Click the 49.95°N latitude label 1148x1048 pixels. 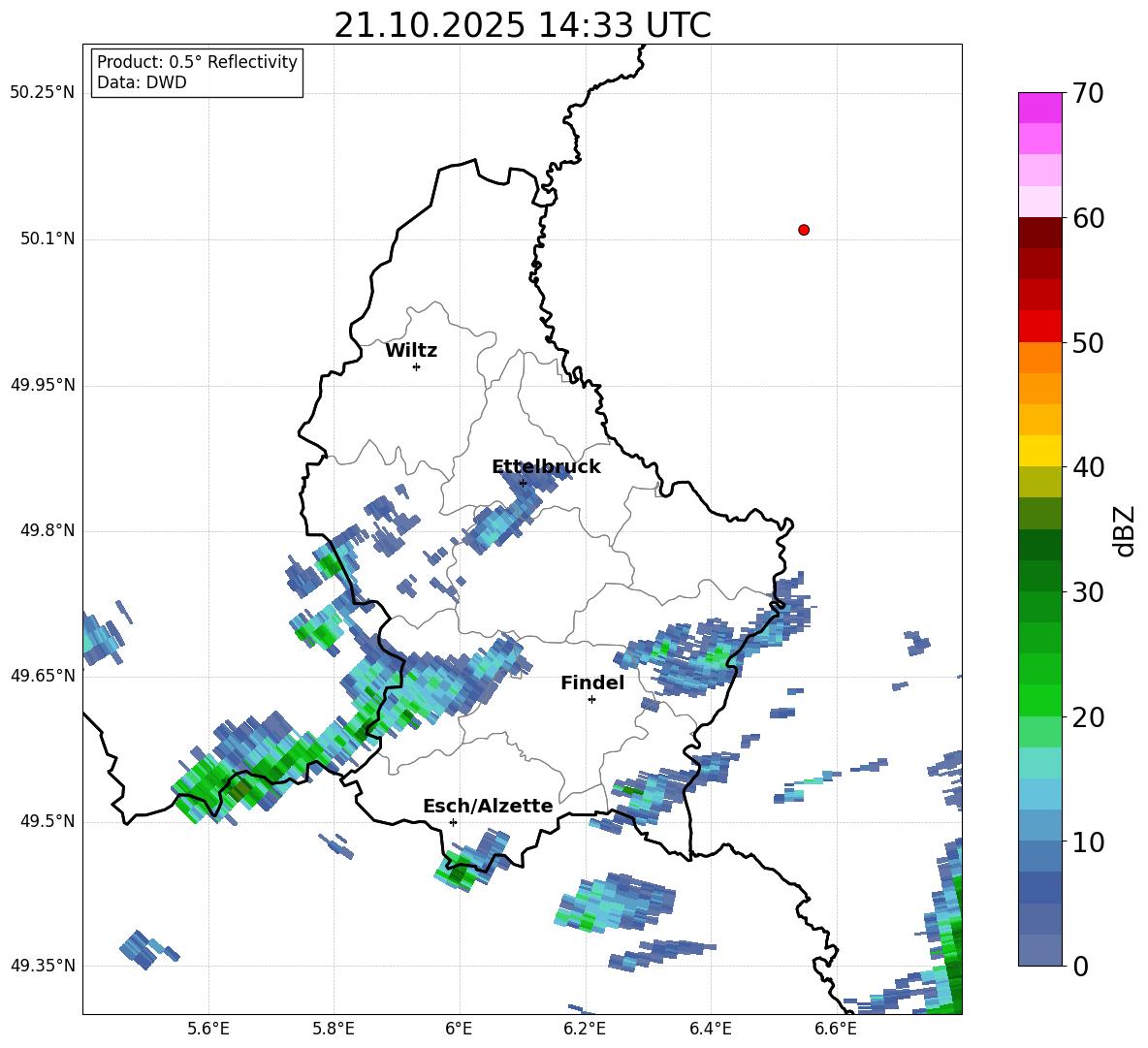point(43,385)
